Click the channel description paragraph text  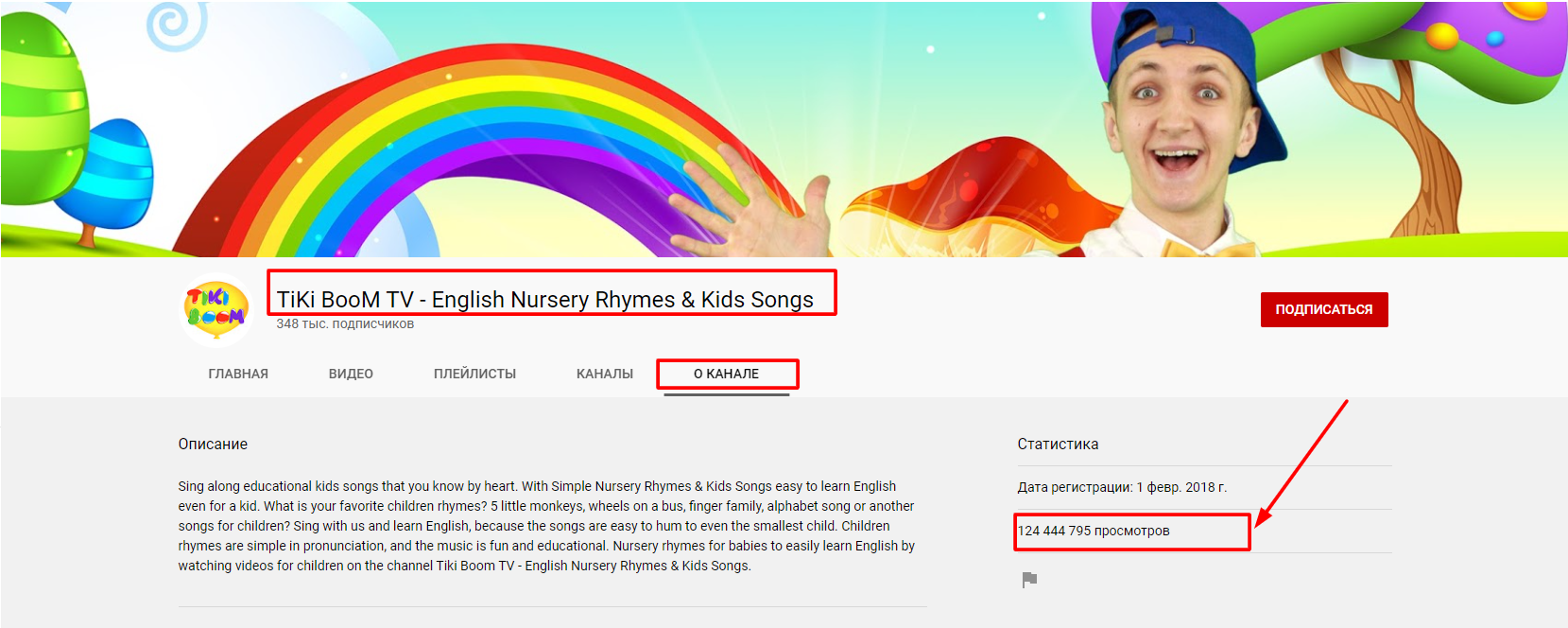point(546,526)
